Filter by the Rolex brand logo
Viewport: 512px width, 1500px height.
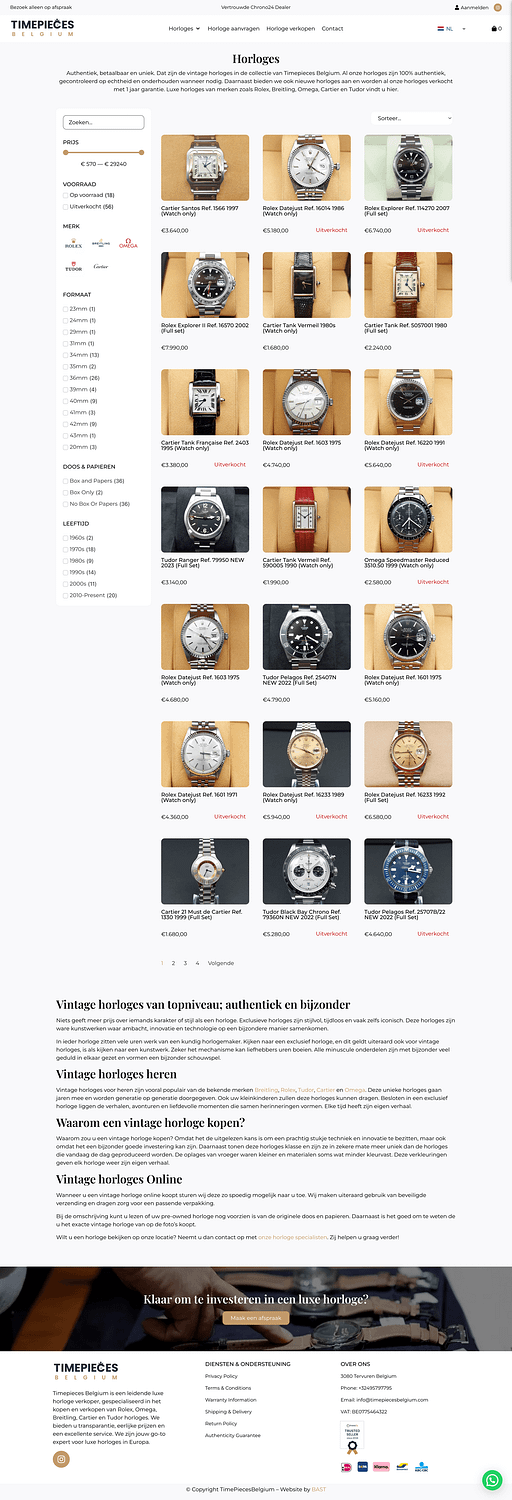(x=73, y=244)
